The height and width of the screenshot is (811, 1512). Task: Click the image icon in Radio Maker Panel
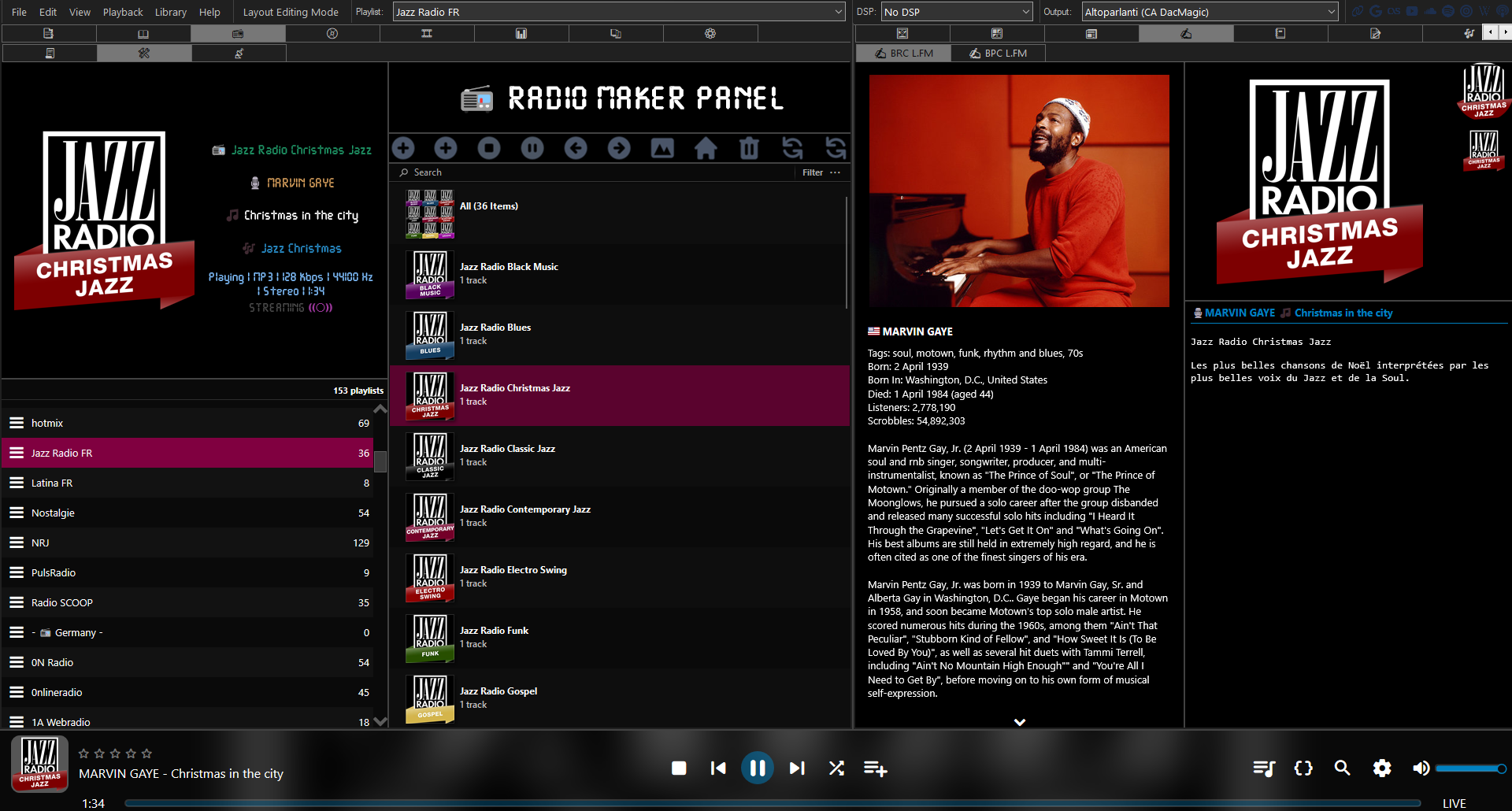coord(662,148)
